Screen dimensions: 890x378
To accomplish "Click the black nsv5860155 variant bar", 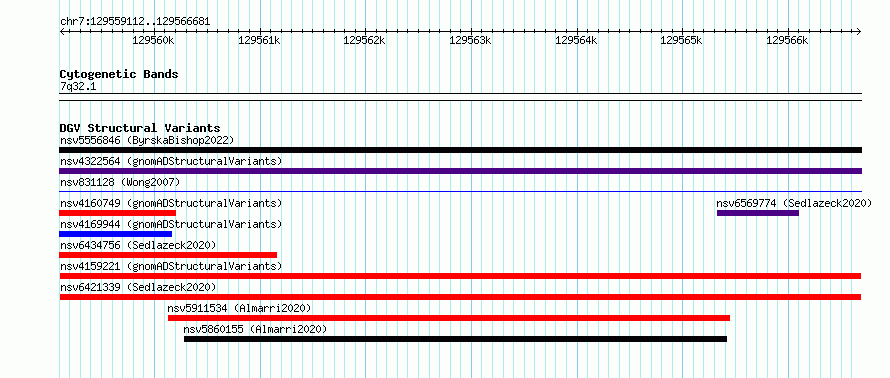I will [x=455, y=339].
